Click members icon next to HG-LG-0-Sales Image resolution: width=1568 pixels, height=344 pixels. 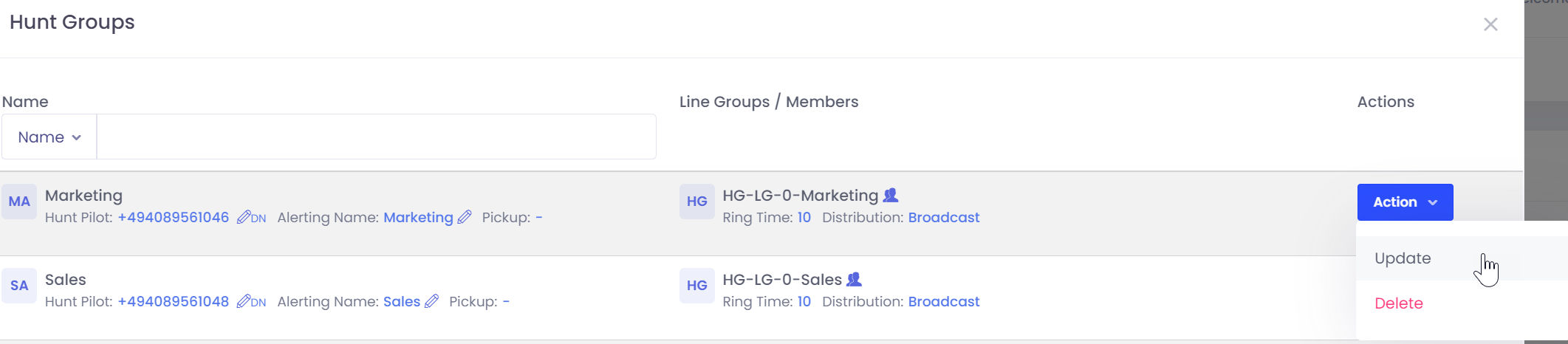tap(855, 280)
